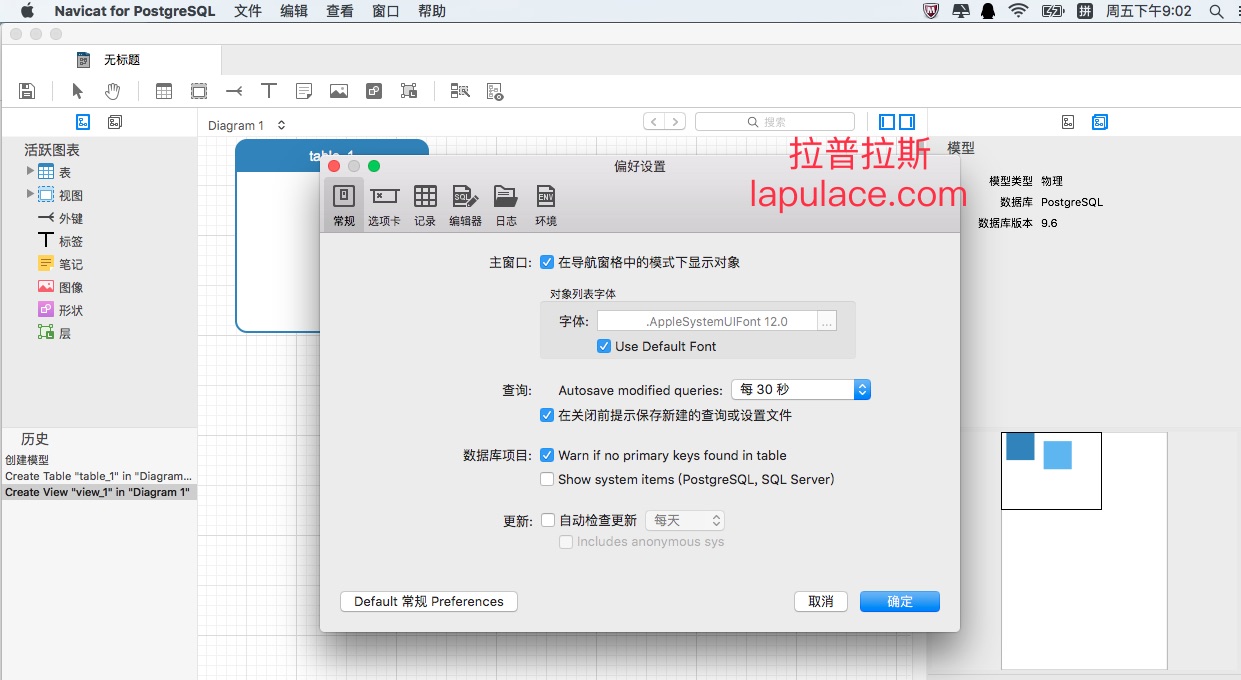Go back with the left chevron button
The height and width of the screenshot is (680, 1241).
(x=654, y=122)
